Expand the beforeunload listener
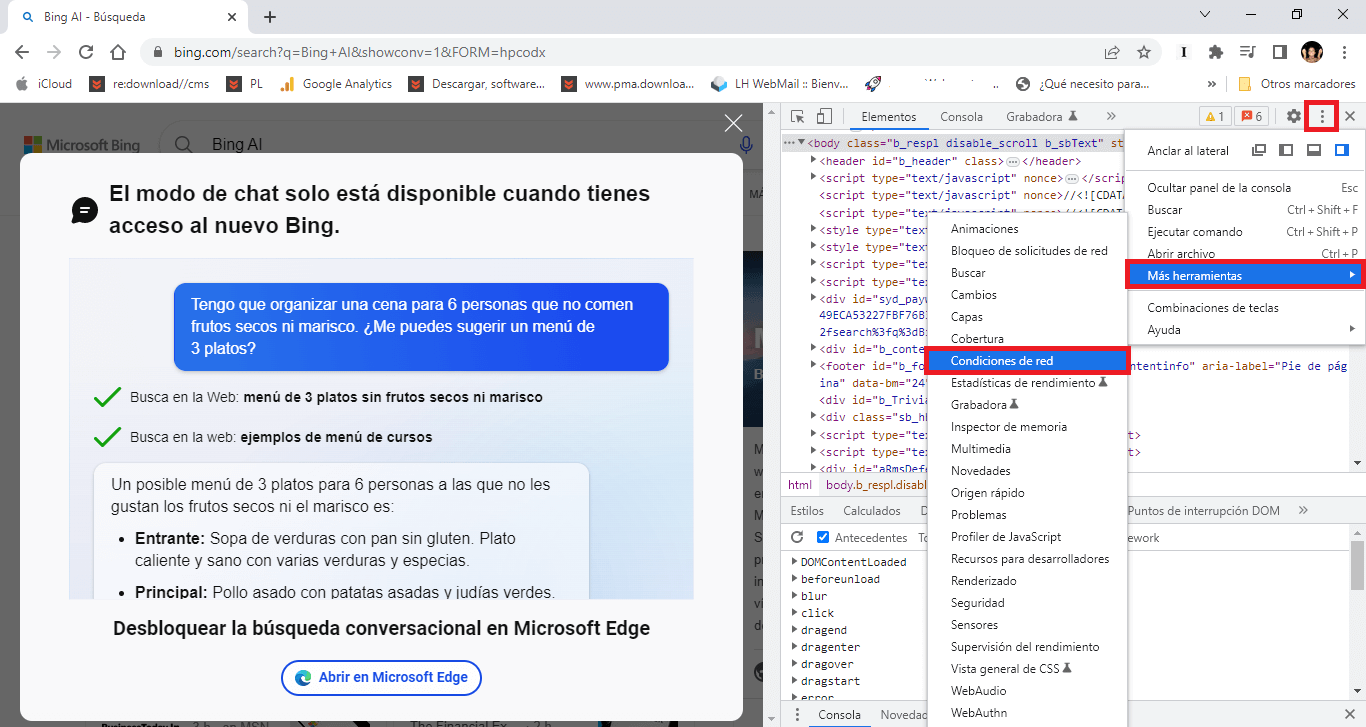The image size is (1366, 727). (795, 579)
